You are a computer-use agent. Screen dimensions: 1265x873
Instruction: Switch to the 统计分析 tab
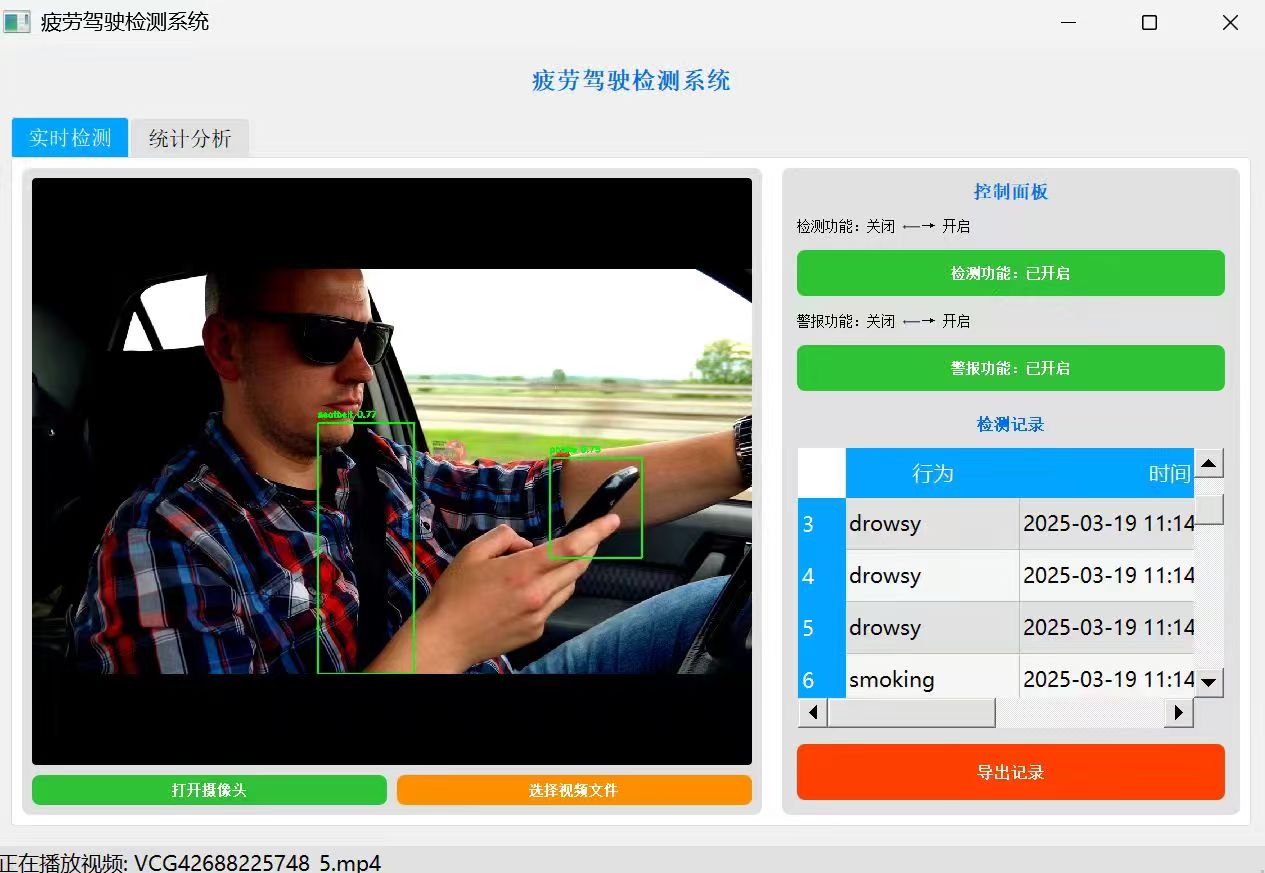coord(190,138)
